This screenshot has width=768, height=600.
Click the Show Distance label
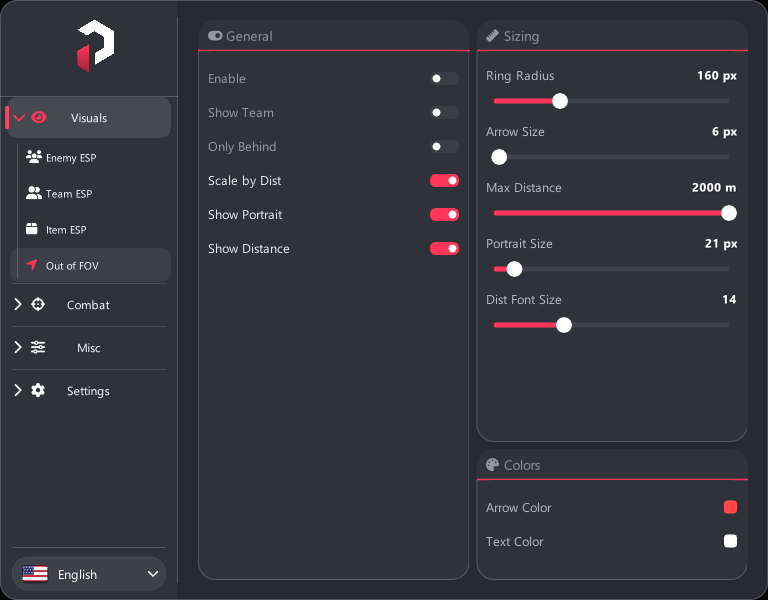tap(249, 249)
